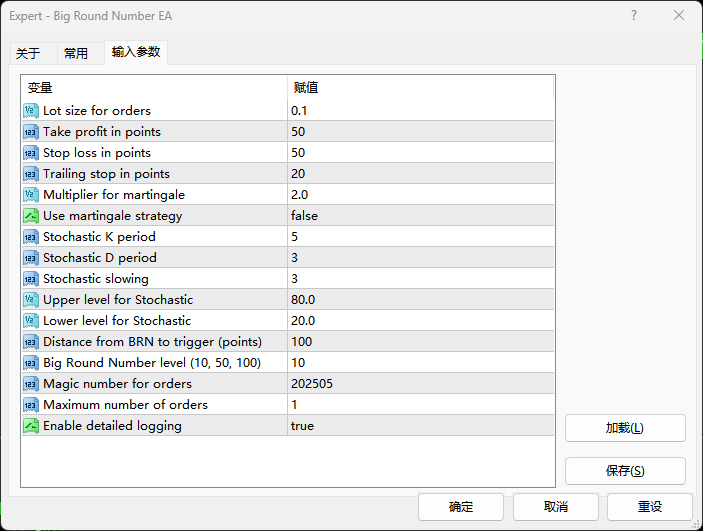This screenshot has width=703, height=531.
Task: Select the 输入参数 tab
Action: 135,52
